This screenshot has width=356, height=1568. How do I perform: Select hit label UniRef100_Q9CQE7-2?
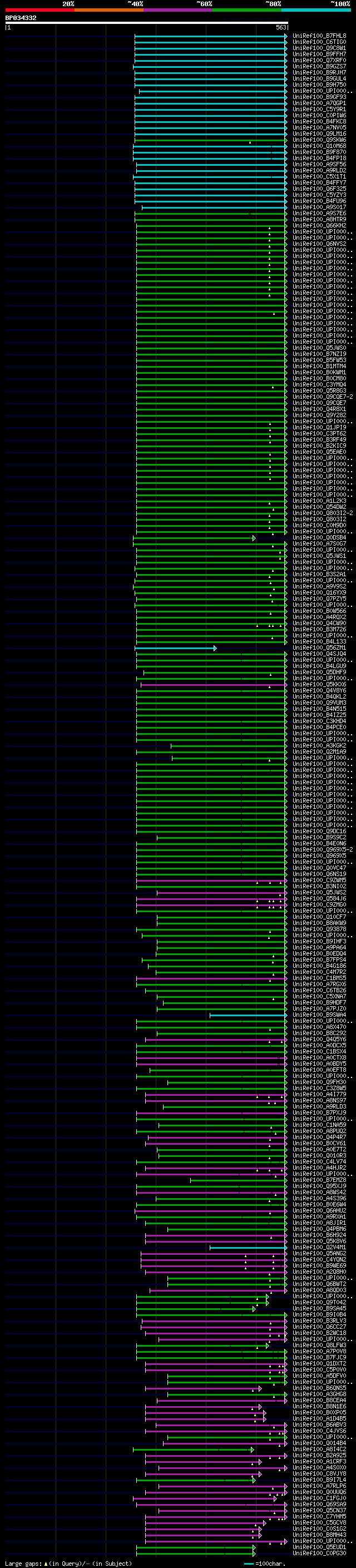click(x=323, y=397)
